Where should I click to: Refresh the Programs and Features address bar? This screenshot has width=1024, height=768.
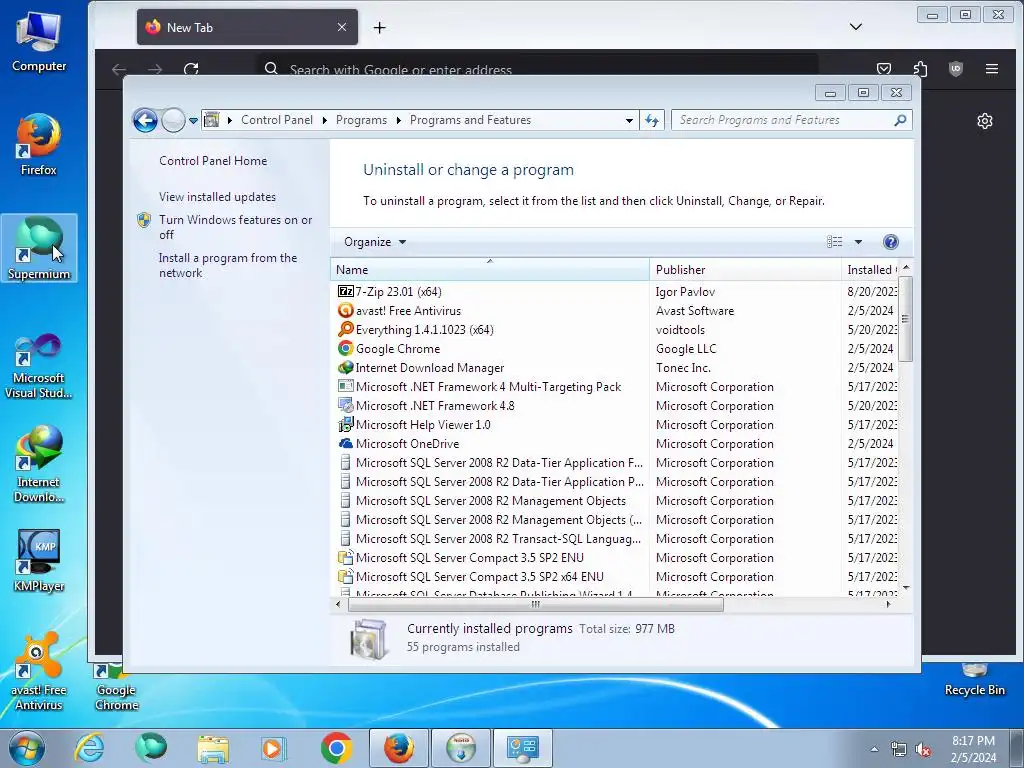(x=652, y=120)
